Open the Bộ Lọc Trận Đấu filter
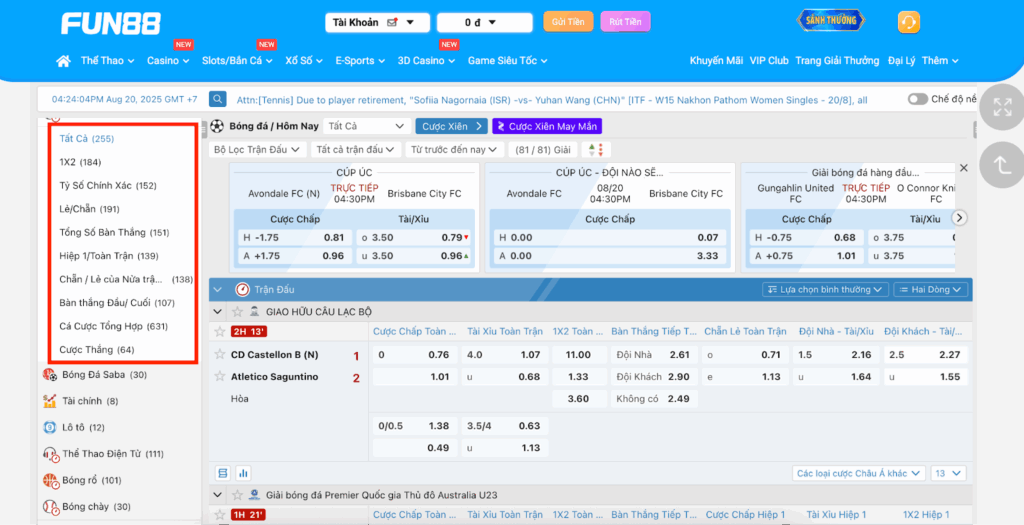 [x=257, y=150]
